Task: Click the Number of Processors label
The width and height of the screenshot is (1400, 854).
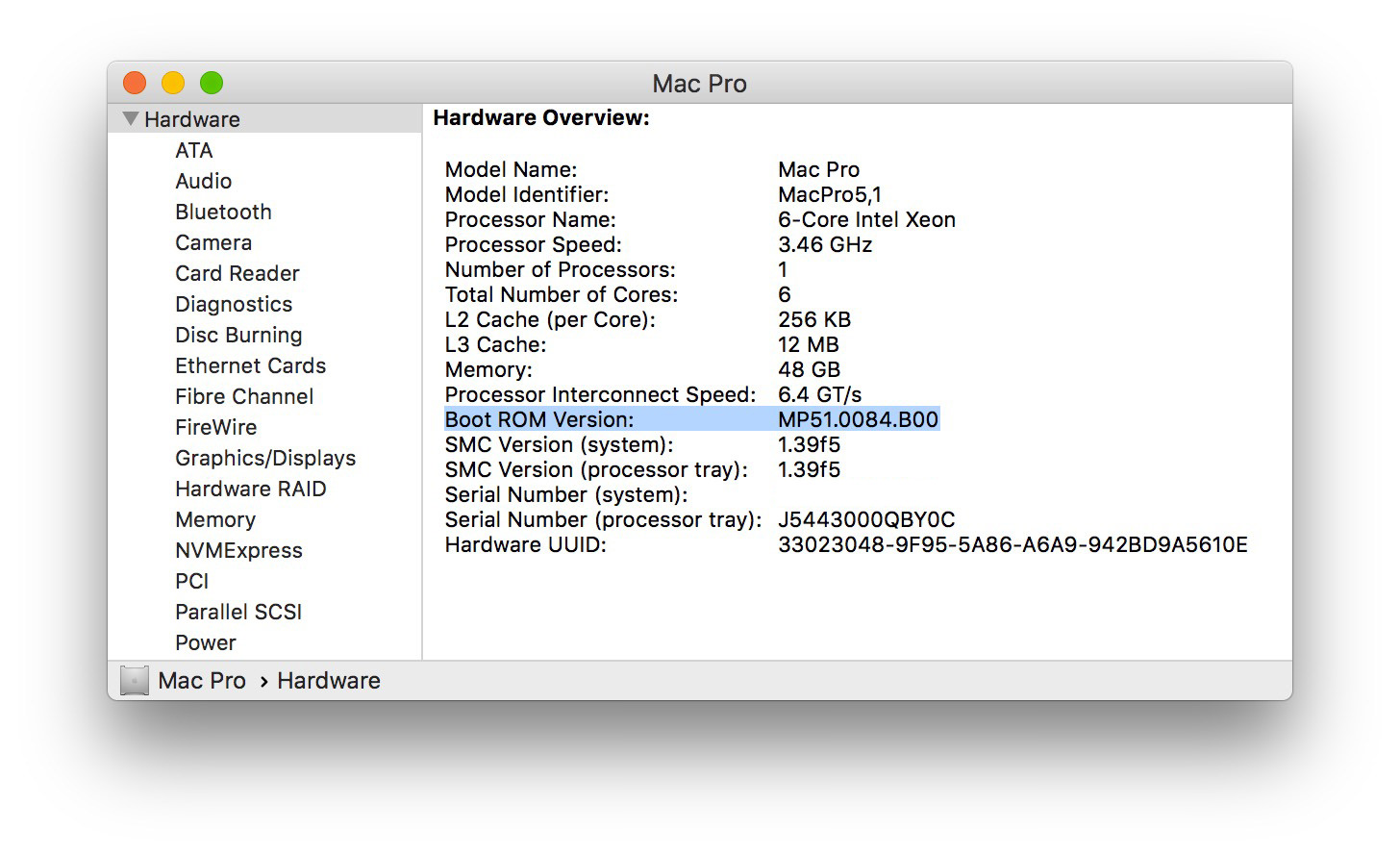Action: click(561, 269)
